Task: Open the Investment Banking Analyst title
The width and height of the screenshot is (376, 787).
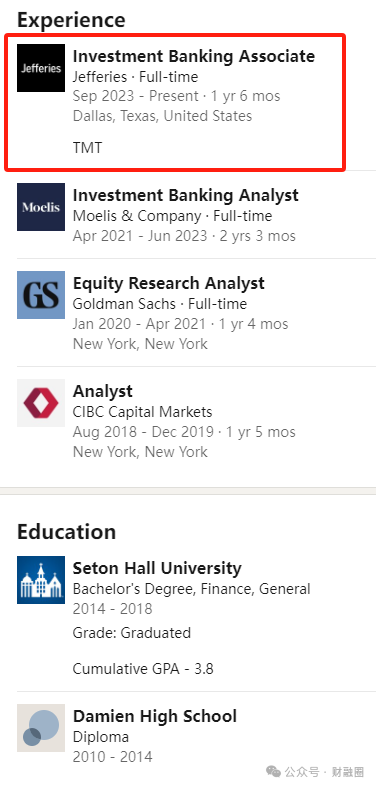Action: [x=186, y=195]
